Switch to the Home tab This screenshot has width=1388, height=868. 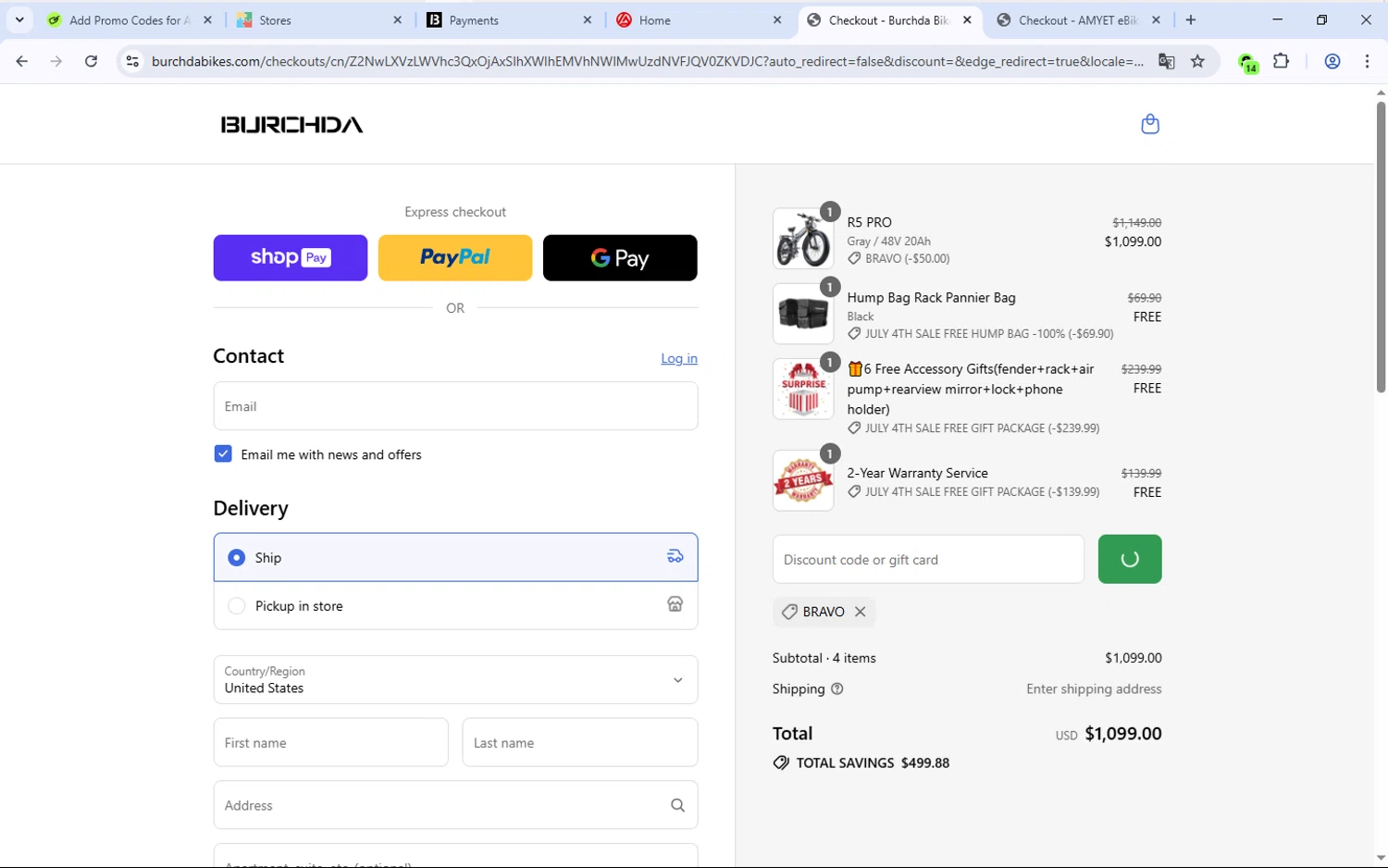point(699,19)
